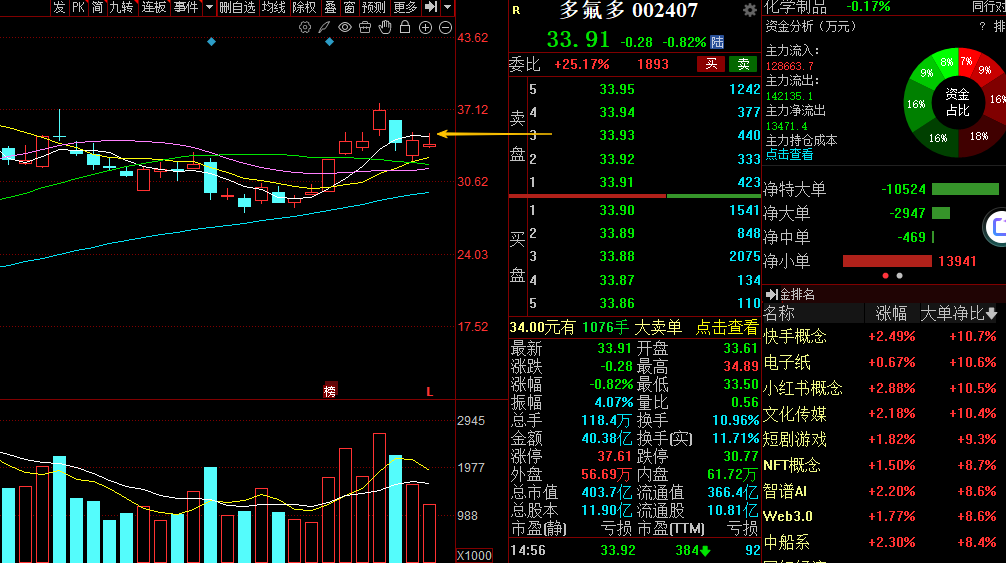The width and height of the screenshot is (1006, 563).
Task: Click the 净特大单 green bar
Action: [x=965, y=189]
